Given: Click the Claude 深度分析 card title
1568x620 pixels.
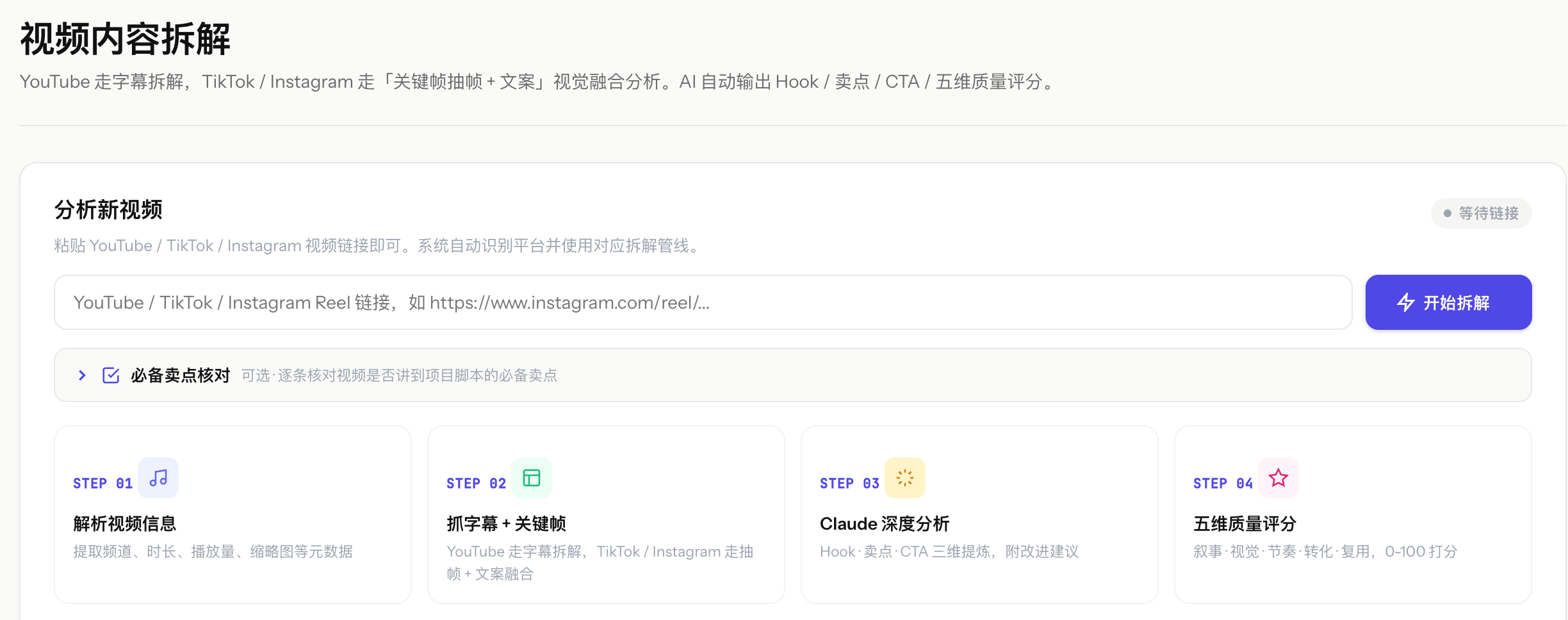Looking at the screenshot, I should point(885,524).
